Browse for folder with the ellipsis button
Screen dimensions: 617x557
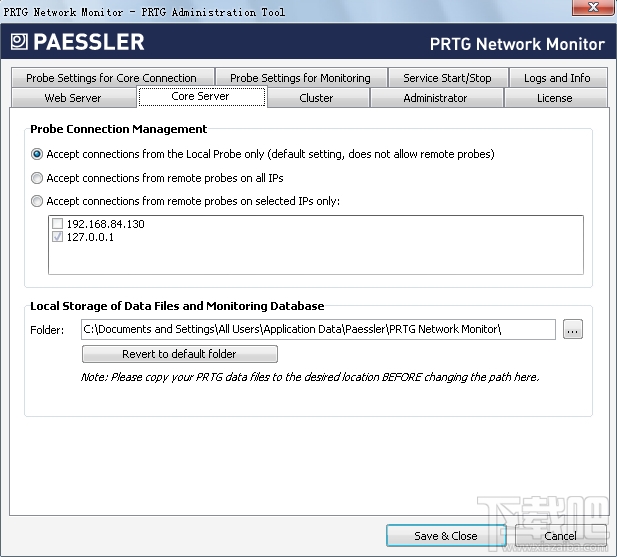[x=573, y=329]
